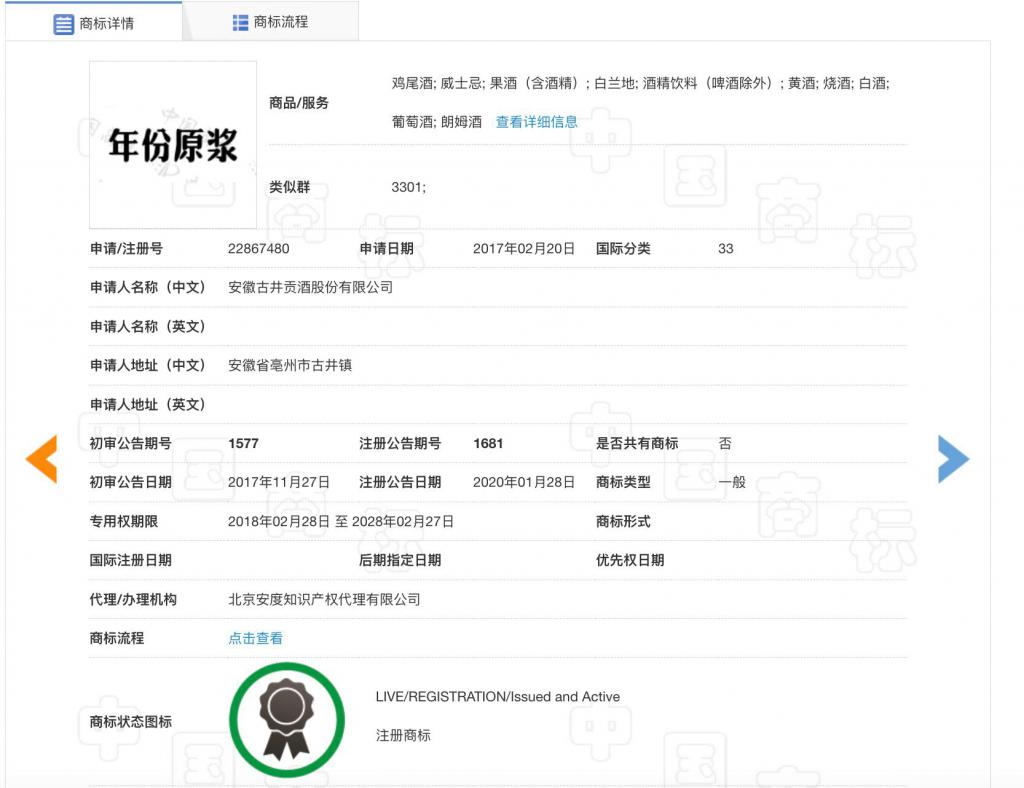Click applicant name 安徽古井贡酒股份有限公司

[x=310, y=287]
